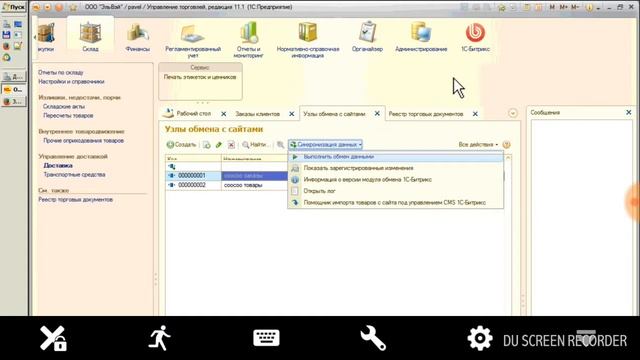Click the favorites star in title bar

point(73,7)
